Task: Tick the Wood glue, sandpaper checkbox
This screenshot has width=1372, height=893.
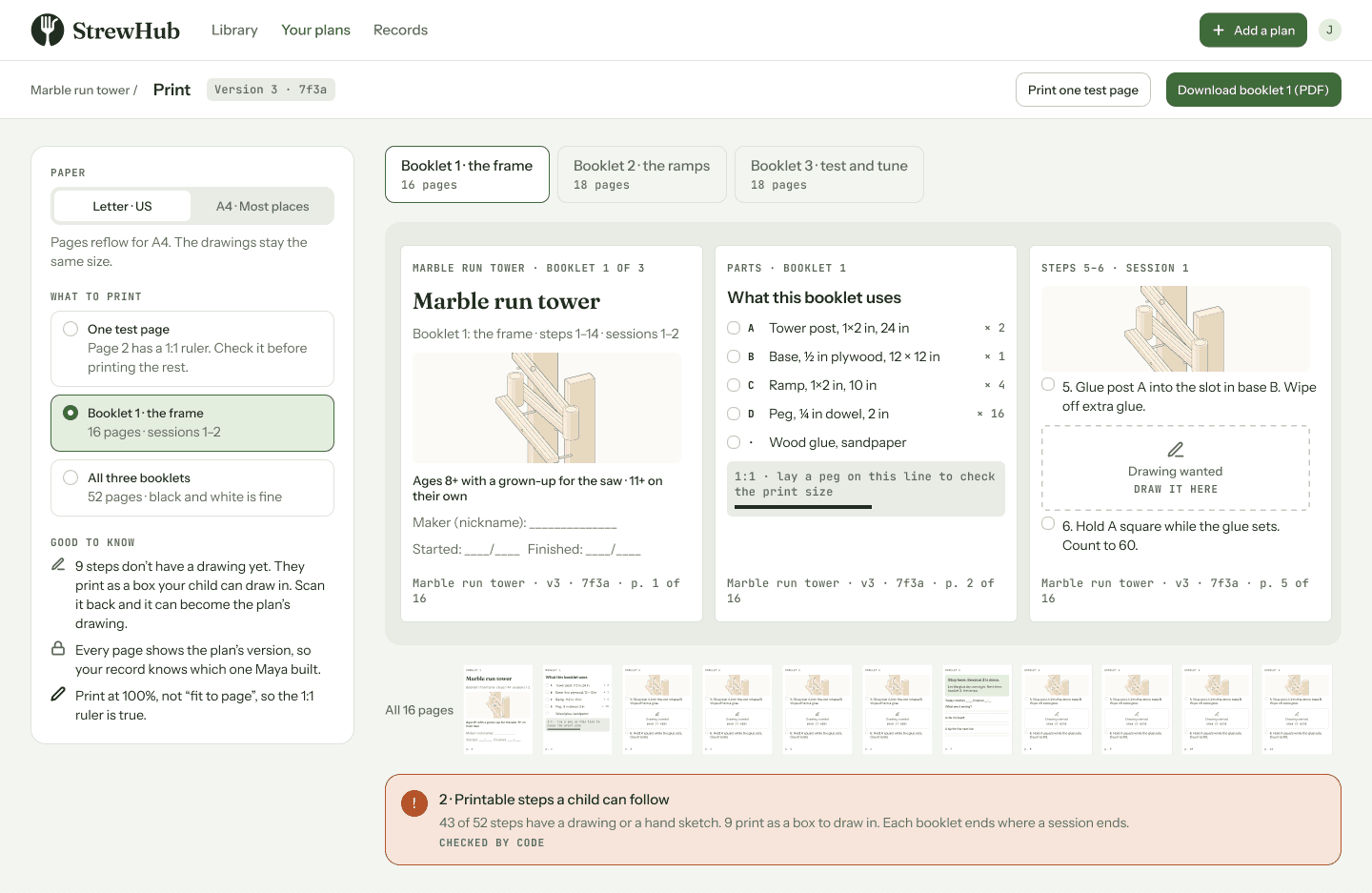Action: tap(734, 442)
